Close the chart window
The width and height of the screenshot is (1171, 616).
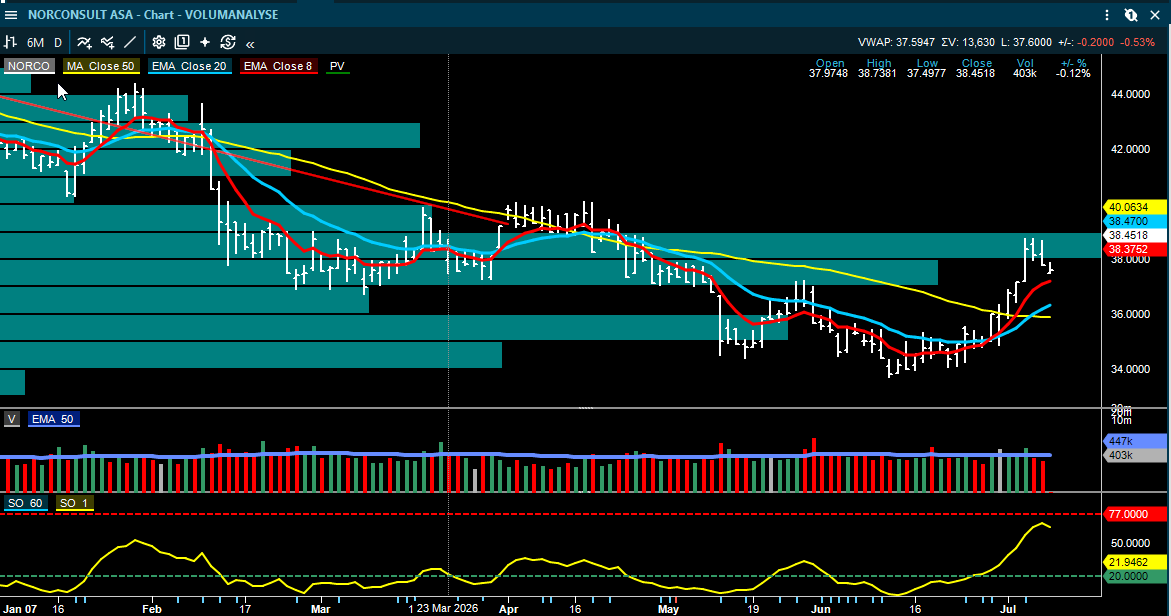tap(1155, 15)
